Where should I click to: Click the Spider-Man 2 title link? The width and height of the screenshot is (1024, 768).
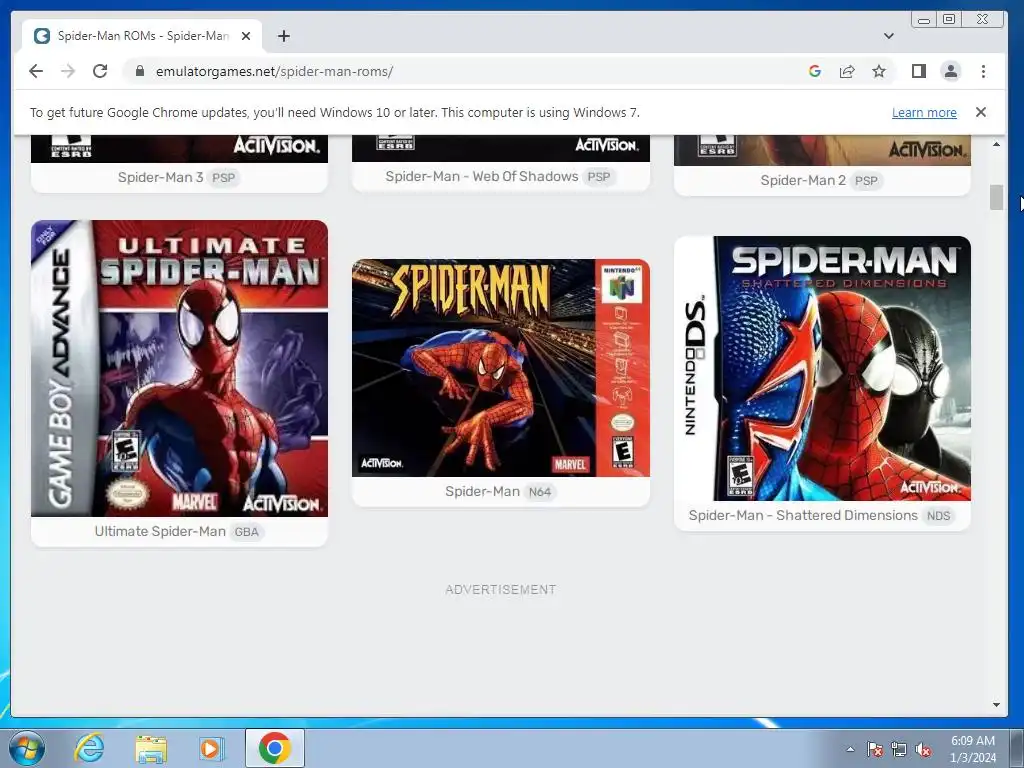[803, 180]
